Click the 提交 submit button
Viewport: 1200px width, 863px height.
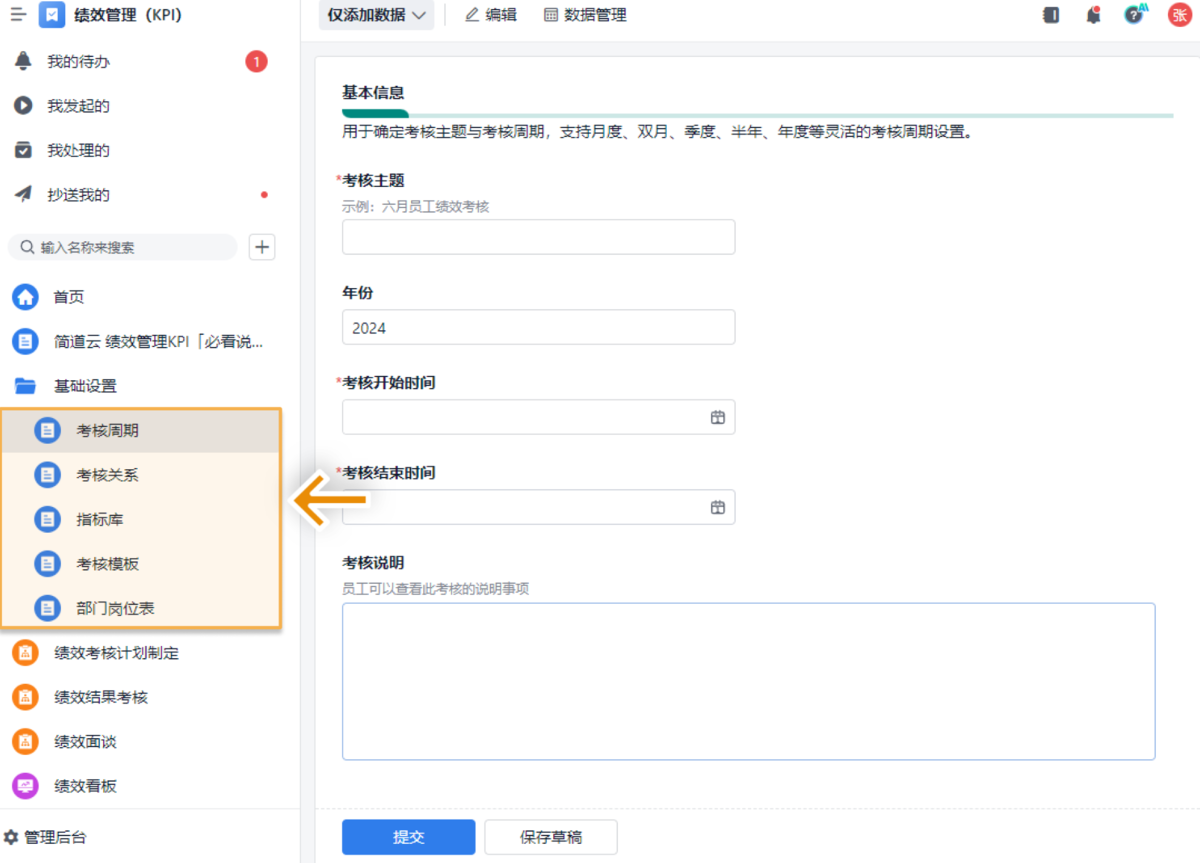click(x=408, y=837)
